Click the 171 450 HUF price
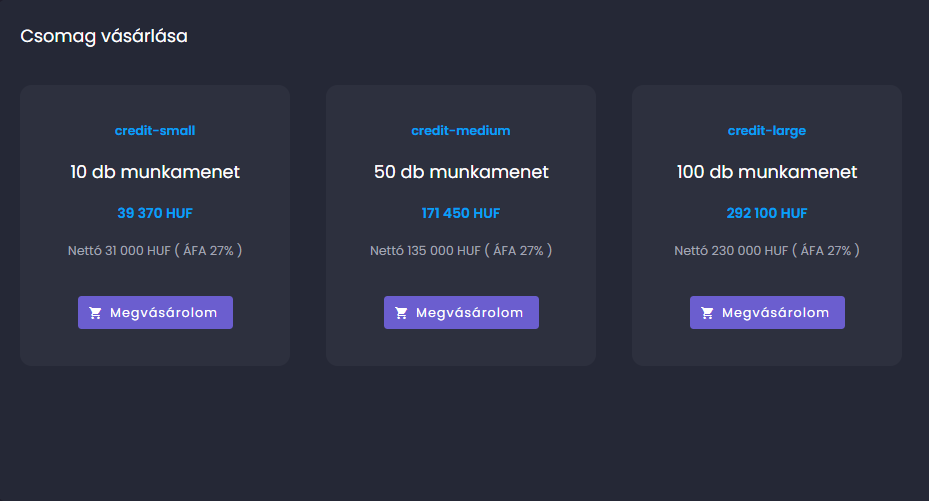The width and height of the screenshot is (929, 501). click(461, 213)
